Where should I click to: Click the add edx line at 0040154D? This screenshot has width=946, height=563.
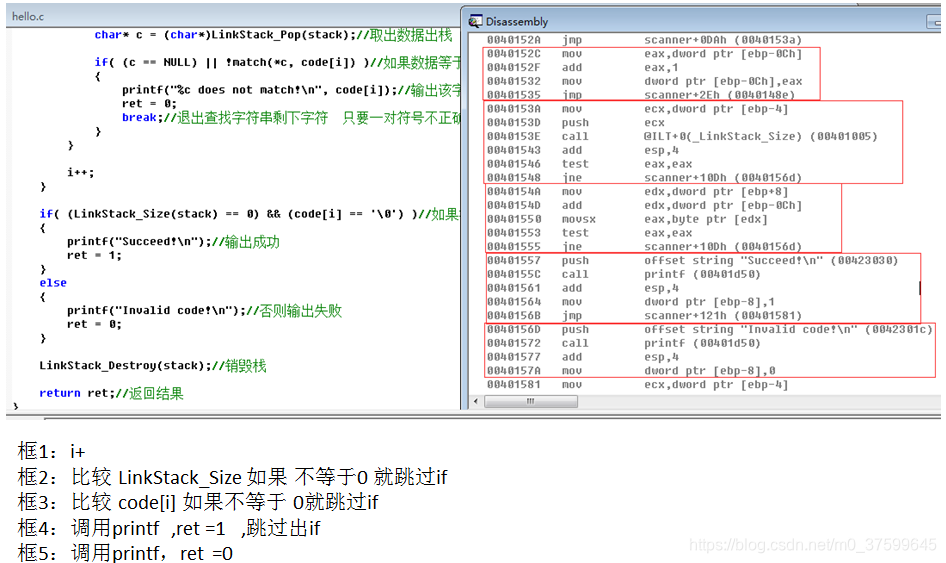pos(644,206)
